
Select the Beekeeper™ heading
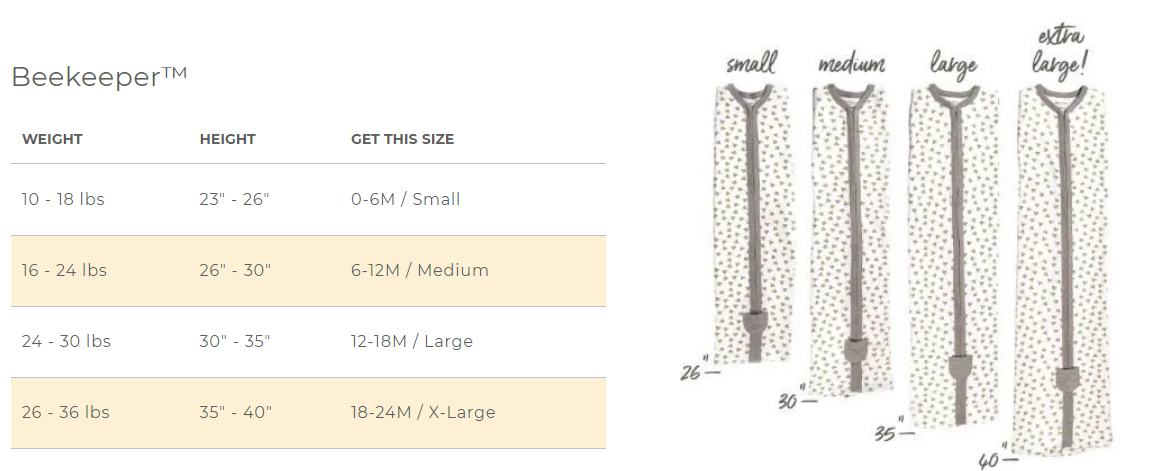pyautogui.click(x=100, y=77)
